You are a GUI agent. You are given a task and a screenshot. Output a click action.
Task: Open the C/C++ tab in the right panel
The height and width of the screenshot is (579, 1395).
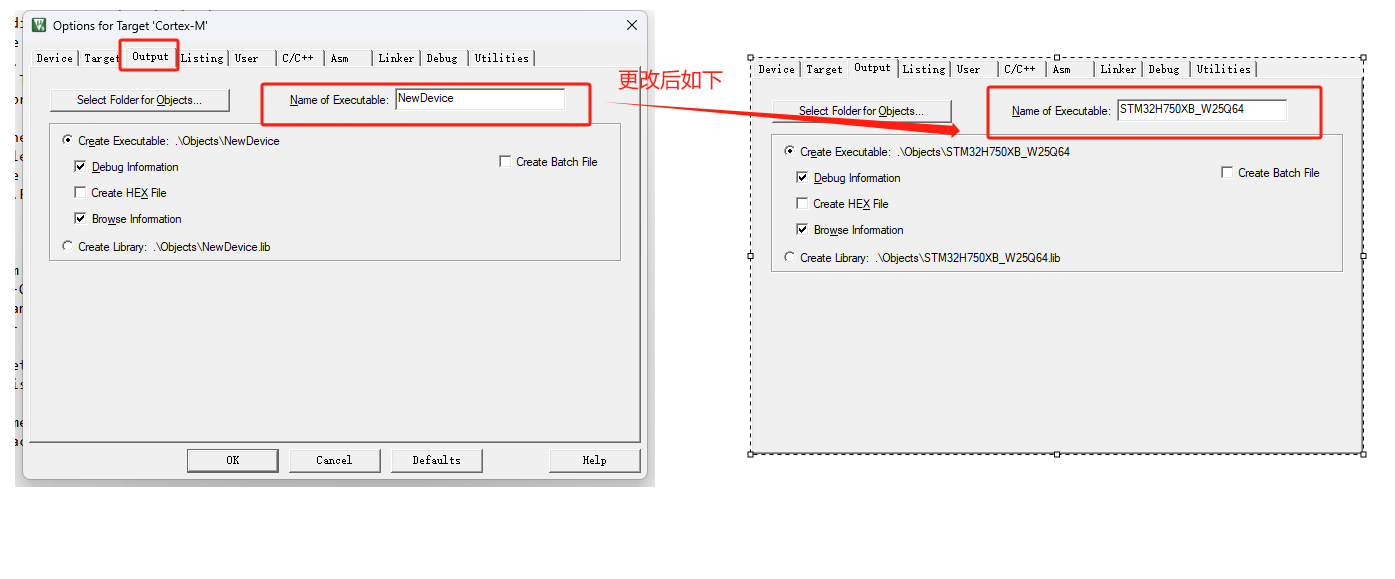1020,69
